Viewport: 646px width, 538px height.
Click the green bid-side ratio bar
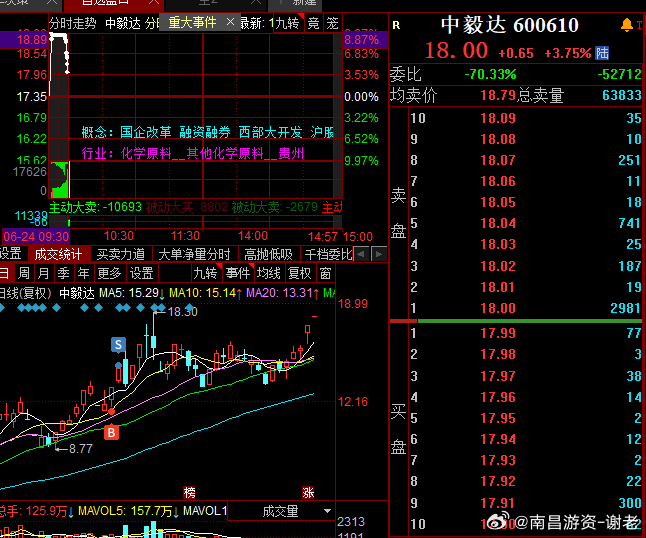(x=529, y=321)
